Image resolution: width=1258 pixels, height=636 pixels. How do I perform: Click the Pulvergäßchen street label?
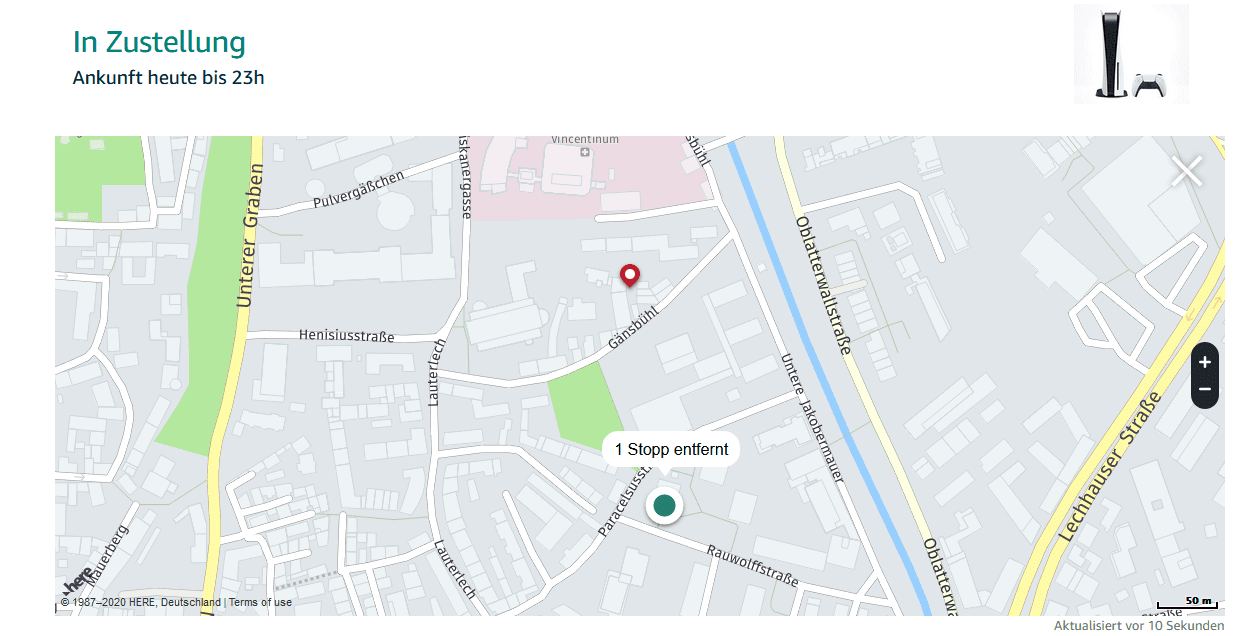[x=358, y=189]
